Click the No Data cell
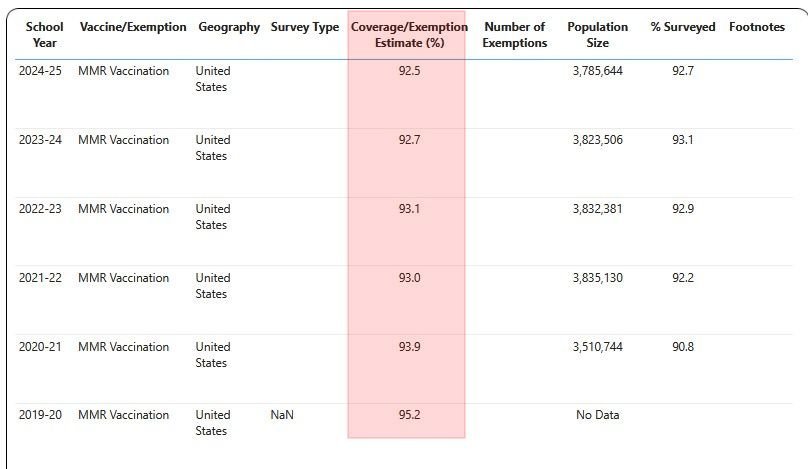This screenshot has width=808, height=469. 597,415
